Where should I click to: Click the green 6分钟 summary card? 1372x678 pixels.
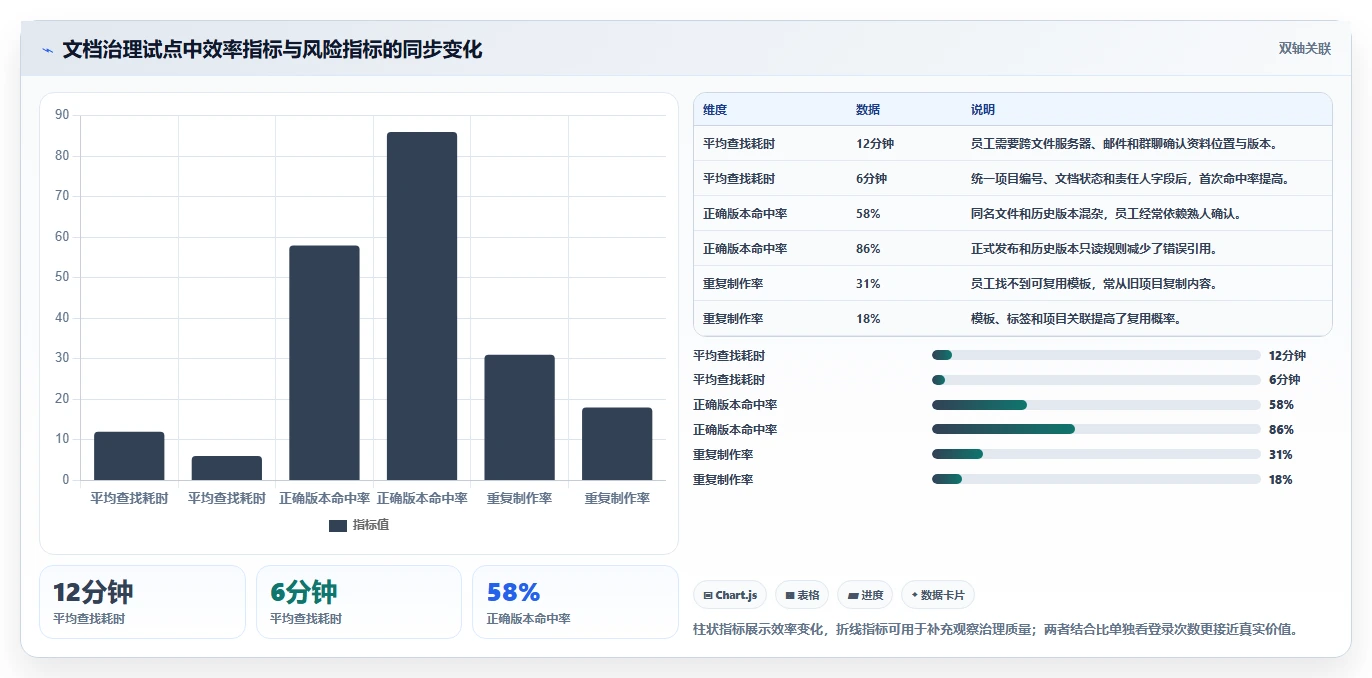tap(359, 602)
